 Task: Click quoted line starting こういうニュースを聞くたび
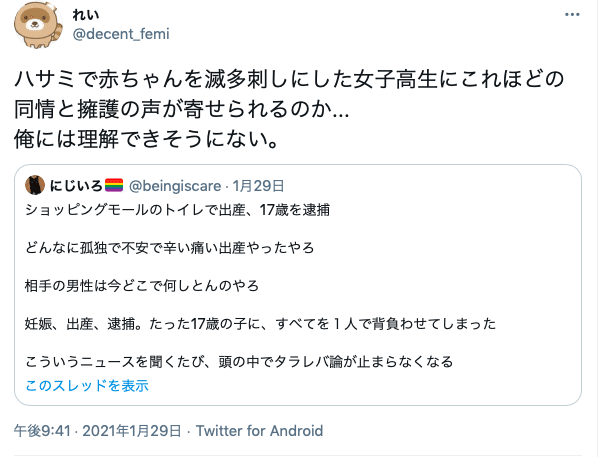click(239, 361)
